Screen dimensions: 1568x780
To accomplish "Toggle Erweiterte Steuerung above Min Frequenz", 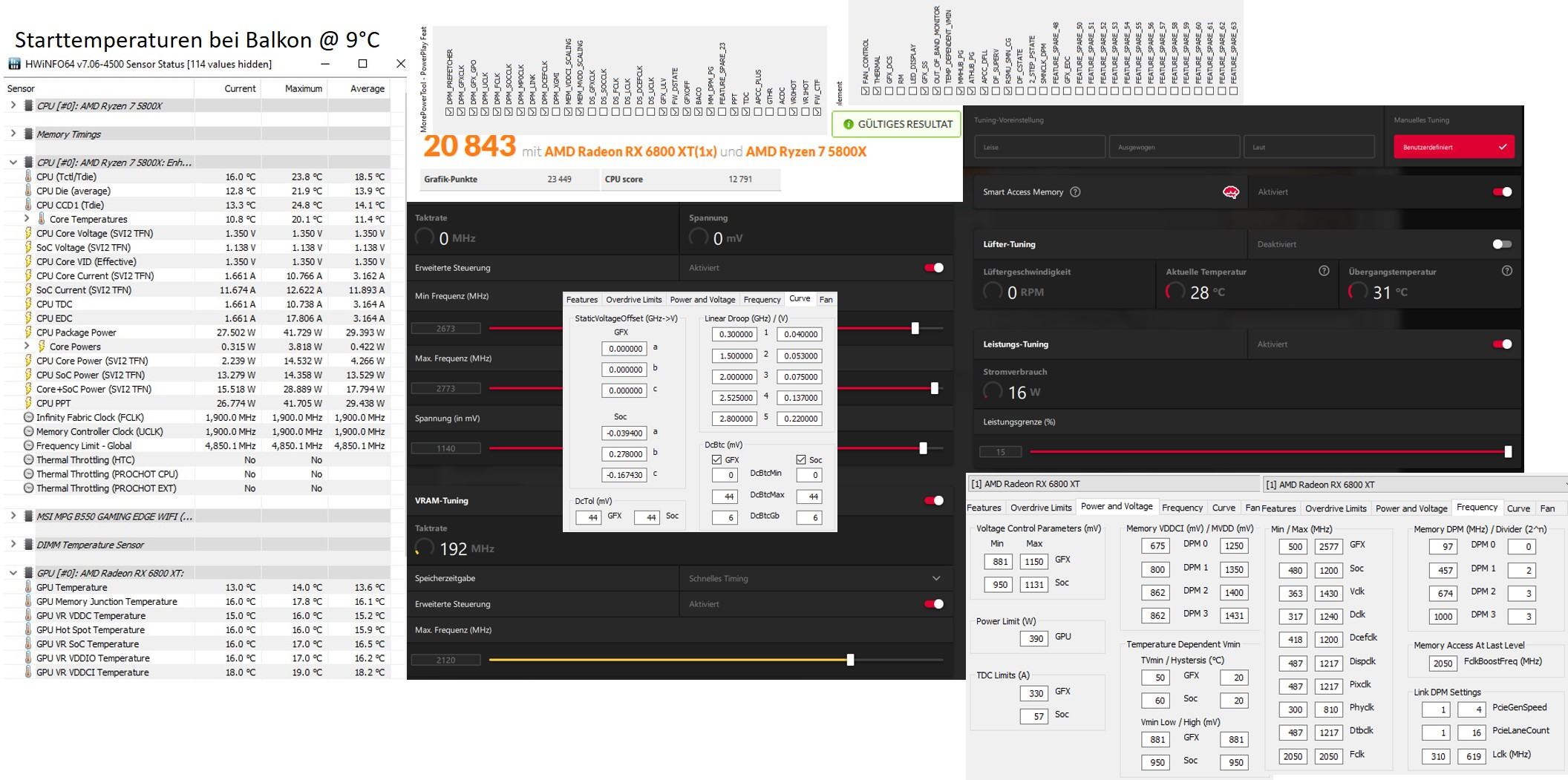I will click(x=934, y=268).
